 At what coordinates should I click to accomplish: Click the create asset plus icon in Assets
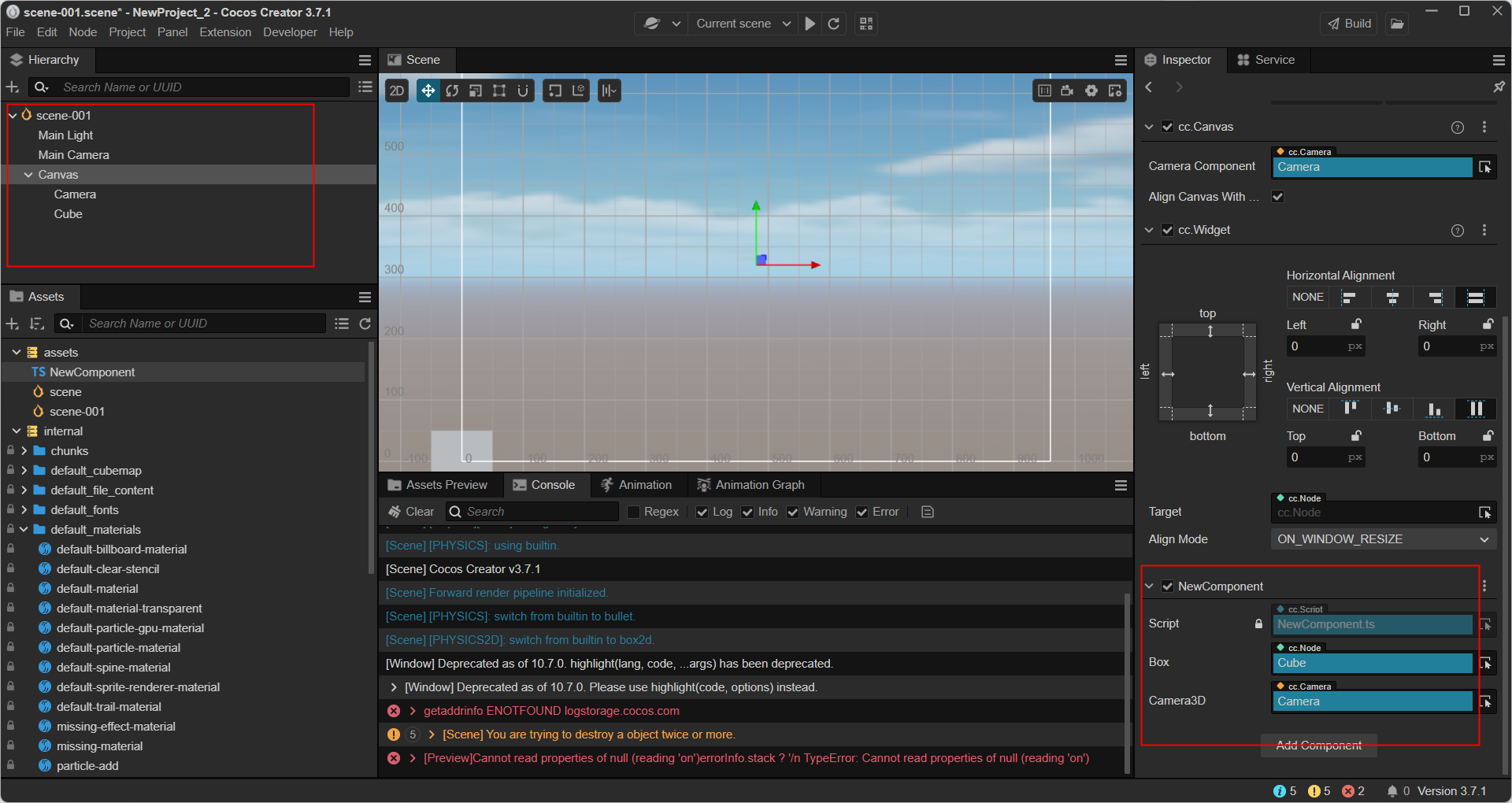tap(13, 324)
